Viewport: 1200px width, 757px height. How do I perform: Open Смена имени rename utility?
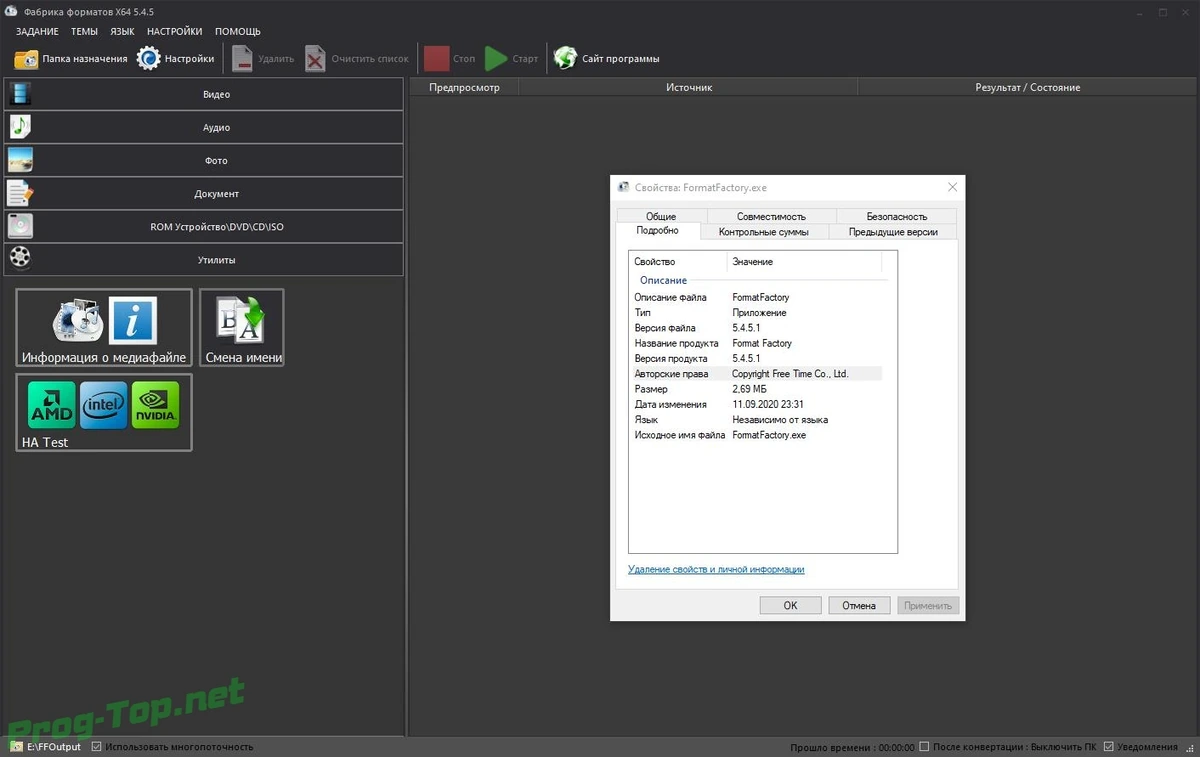tap(242, 328)
